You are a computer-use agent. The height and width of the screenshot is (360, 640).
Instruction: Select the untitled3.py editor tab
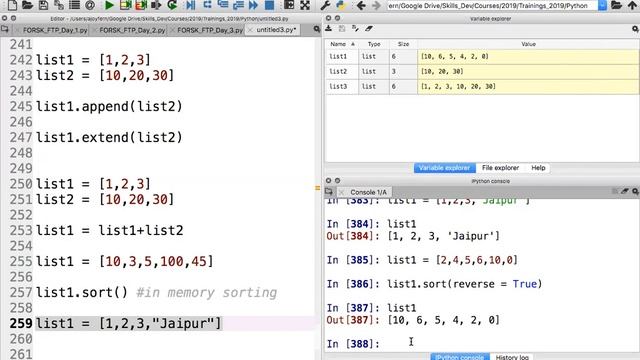pos(276,30)
